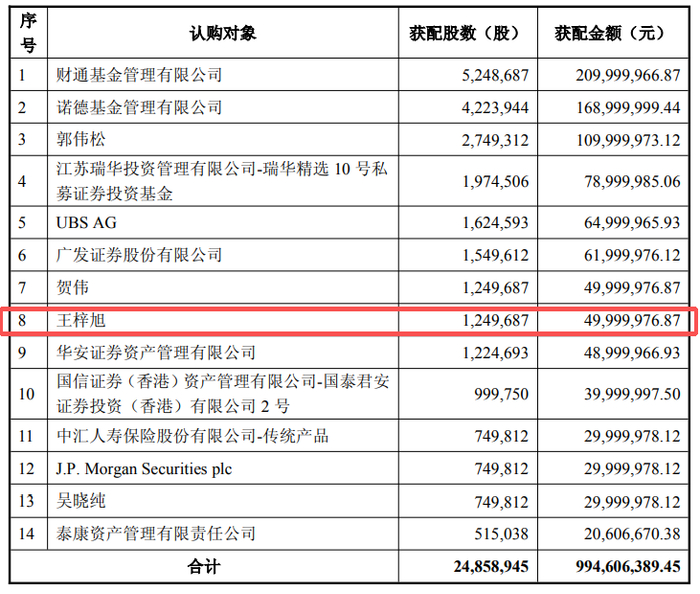
Task: Click the highlighted name 王梓旭
Action: click(81, 320)
